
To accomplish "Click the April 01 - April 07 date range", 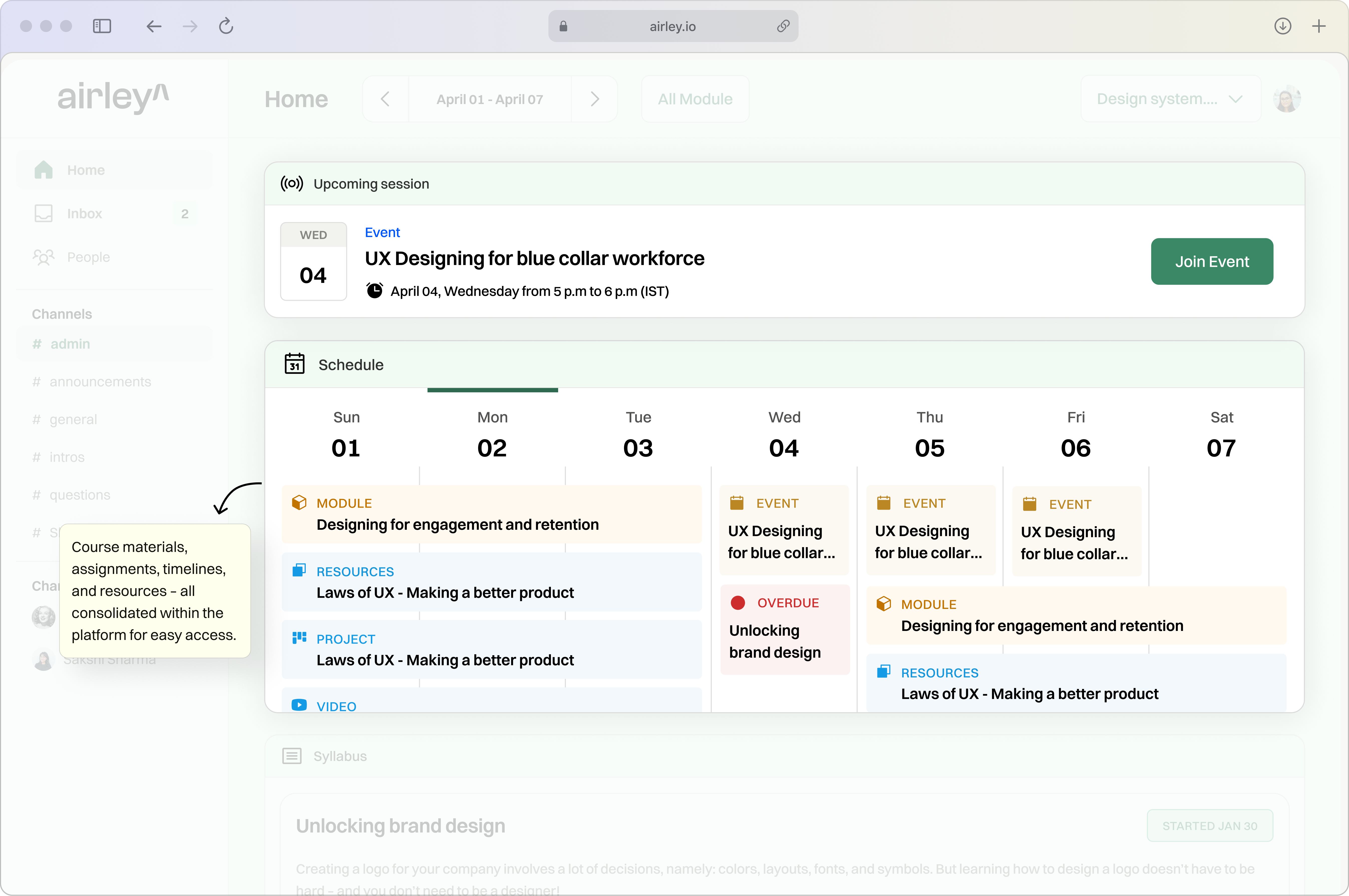I will pos(490,100).
